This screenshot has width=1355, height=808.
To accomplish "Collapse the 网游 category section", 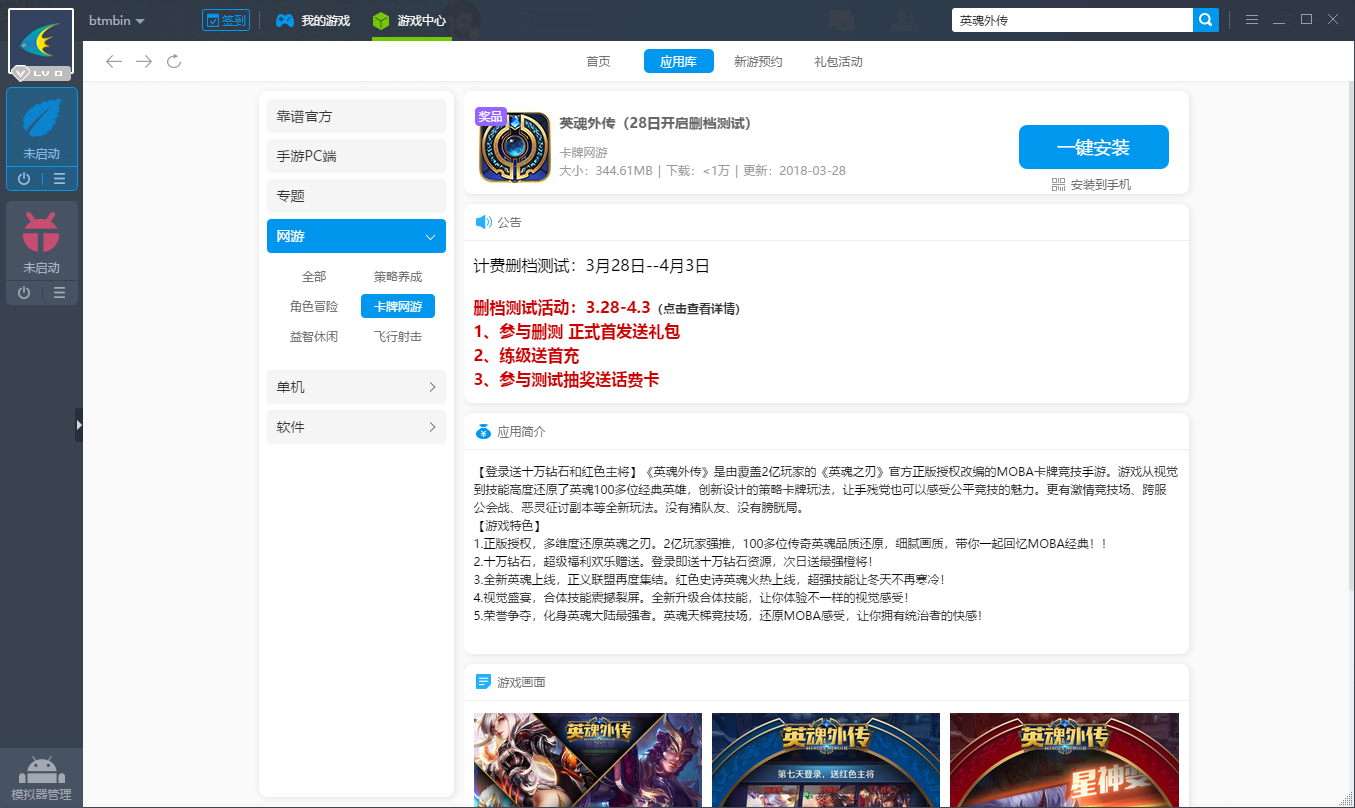I will pyautogui.click(x=356, y=236).
